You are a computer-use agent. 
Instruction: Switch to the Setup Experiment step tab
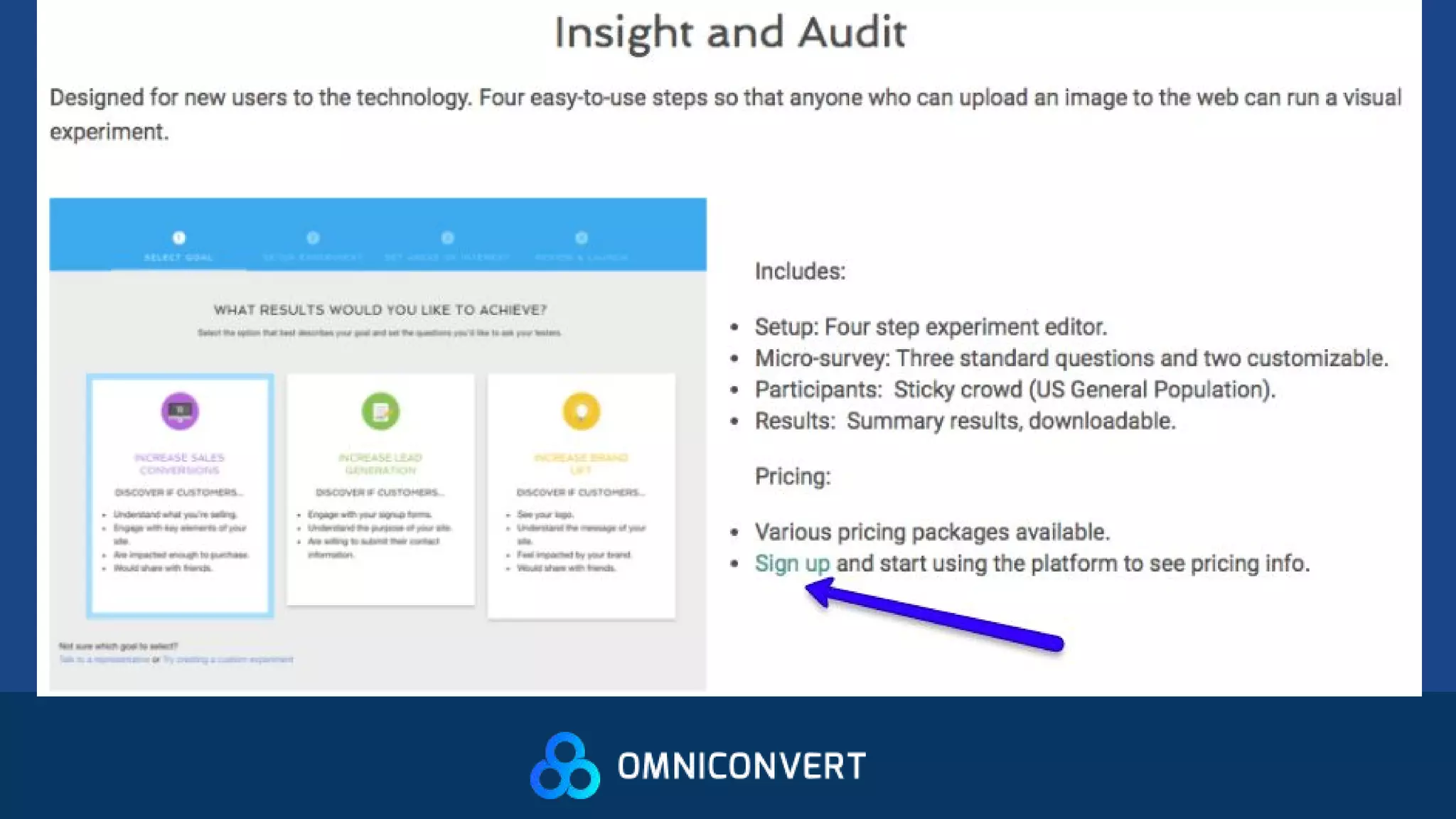click(313, 257)
